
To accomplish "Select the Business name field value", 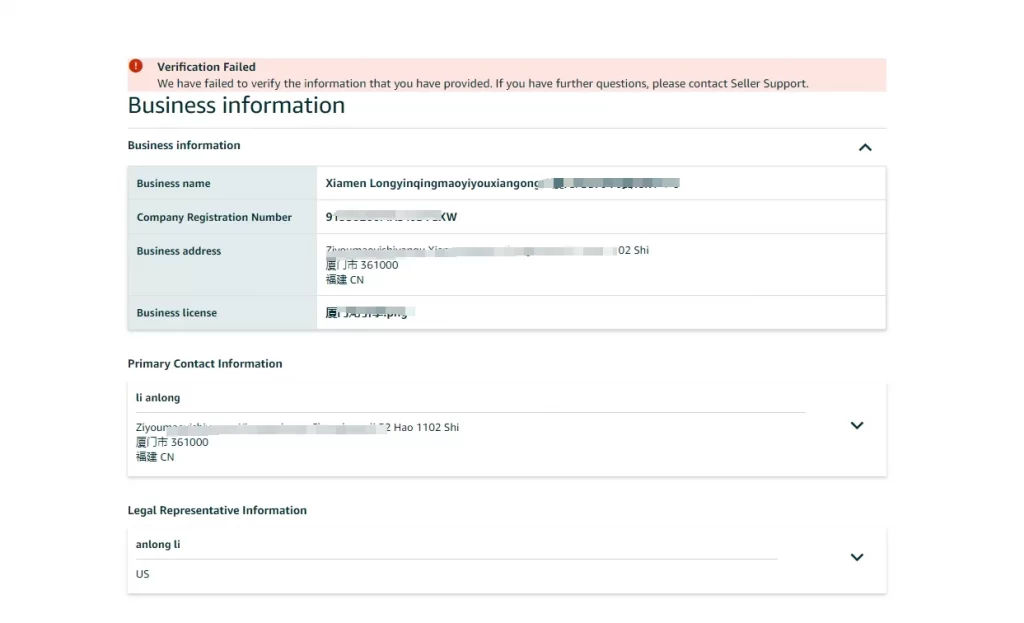I will (x=450, y=183).
